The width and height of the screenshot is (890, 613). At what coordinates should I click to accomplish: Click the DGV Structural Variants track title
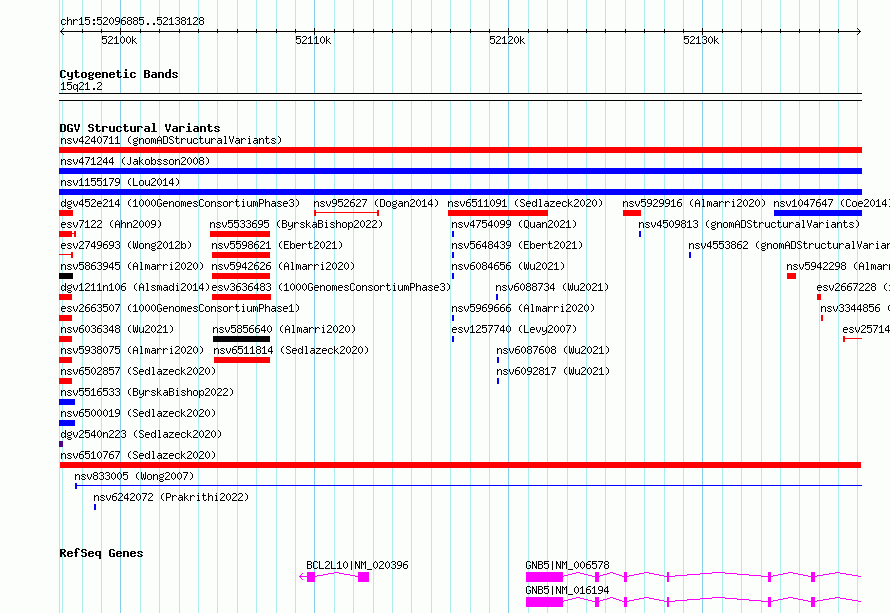(x=140, y=128)
